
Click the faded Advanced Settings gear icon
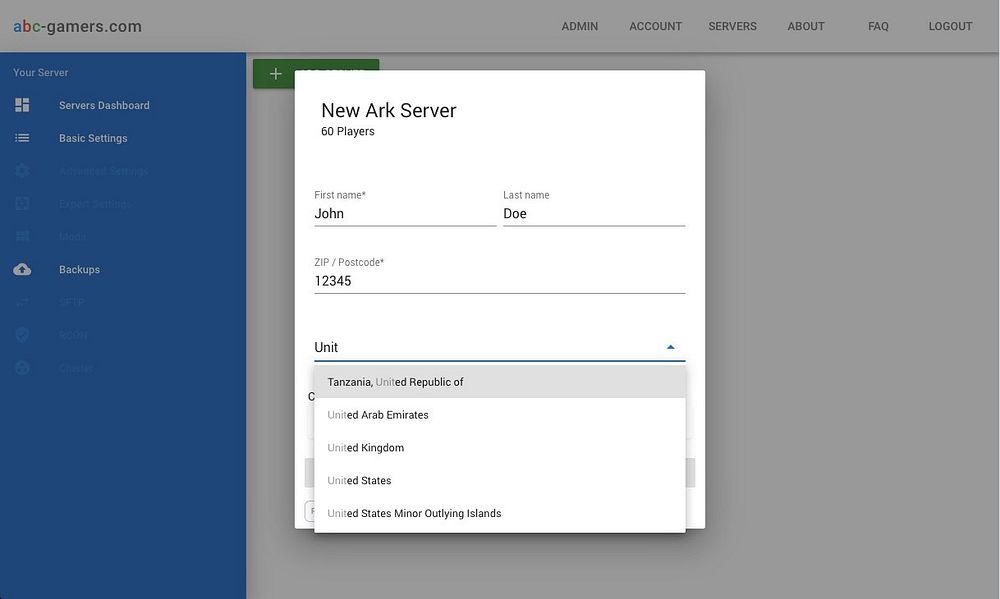tap(22, 171)
